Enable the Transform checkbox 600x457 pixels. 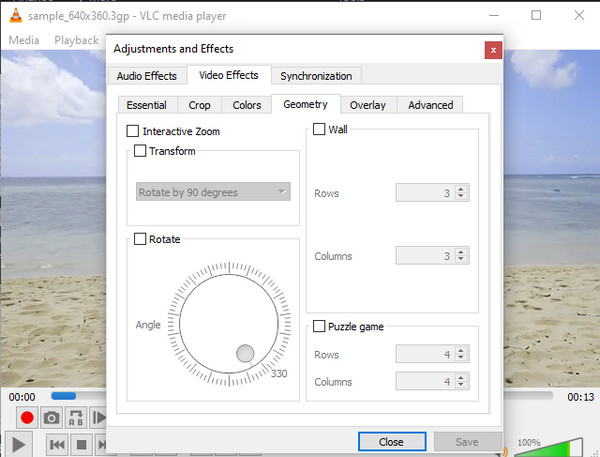pyautogui.click(x=140, y=150)
